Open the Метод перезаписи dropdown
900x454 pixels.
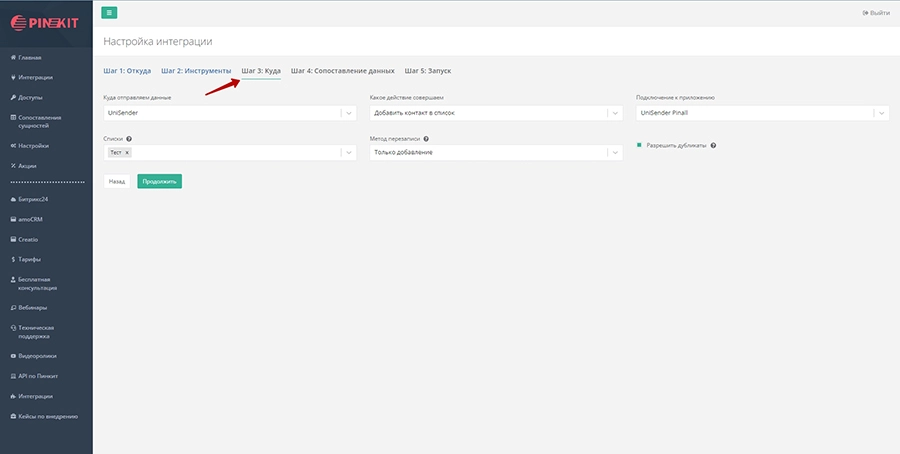coord(495,153)
